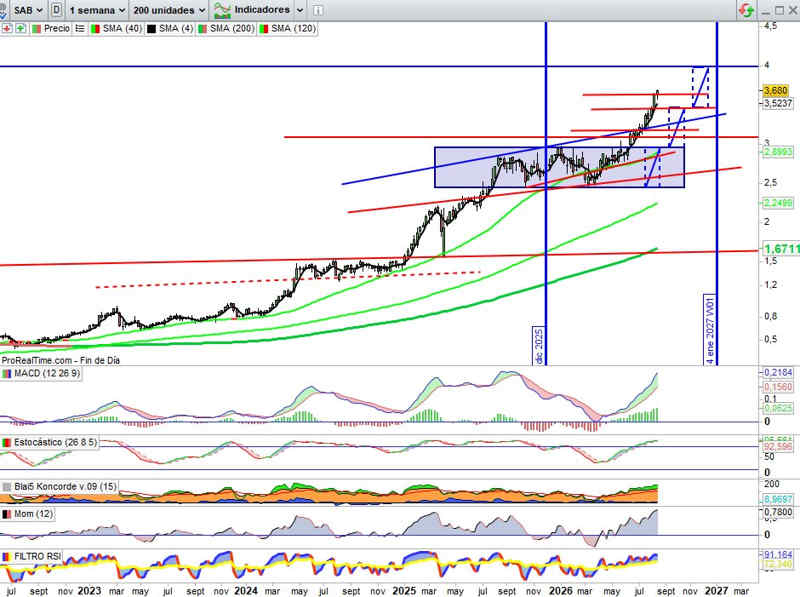Click the FILTRO RSI value label 91,184
Viewport: 800px width, 597px height.
(778, 555)
